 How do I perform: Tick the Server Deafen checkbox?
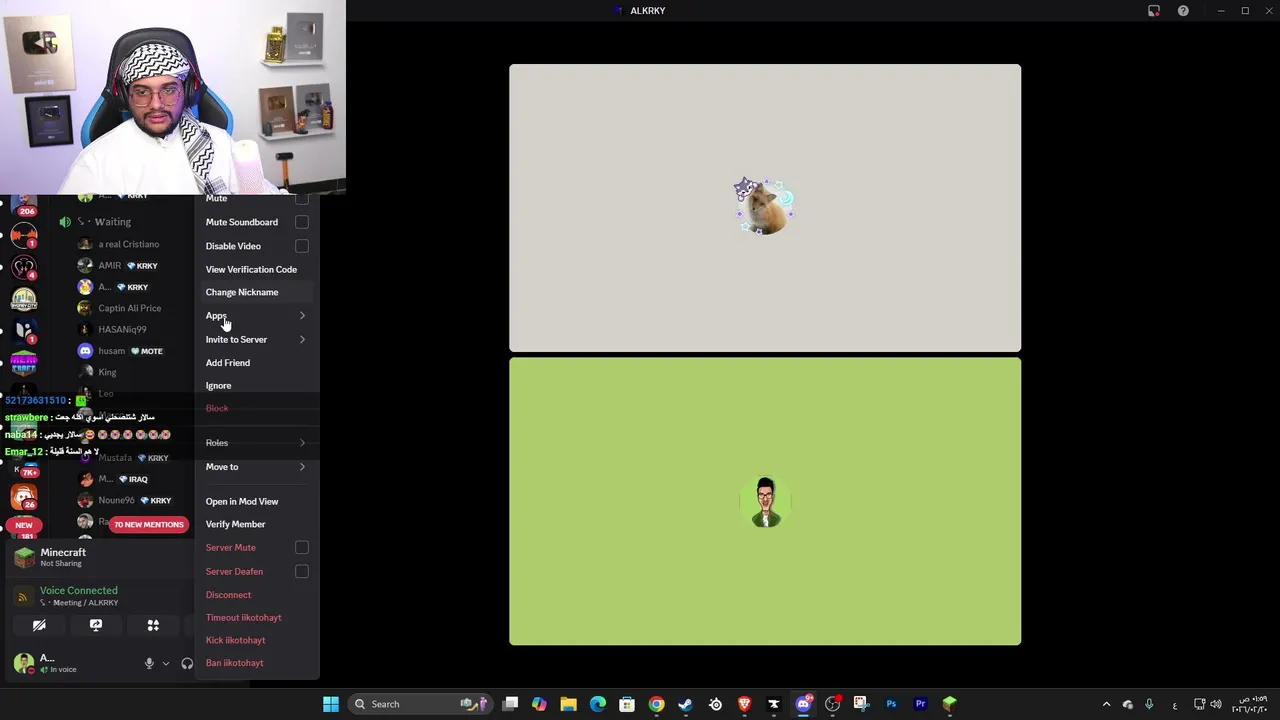point(302,572)
